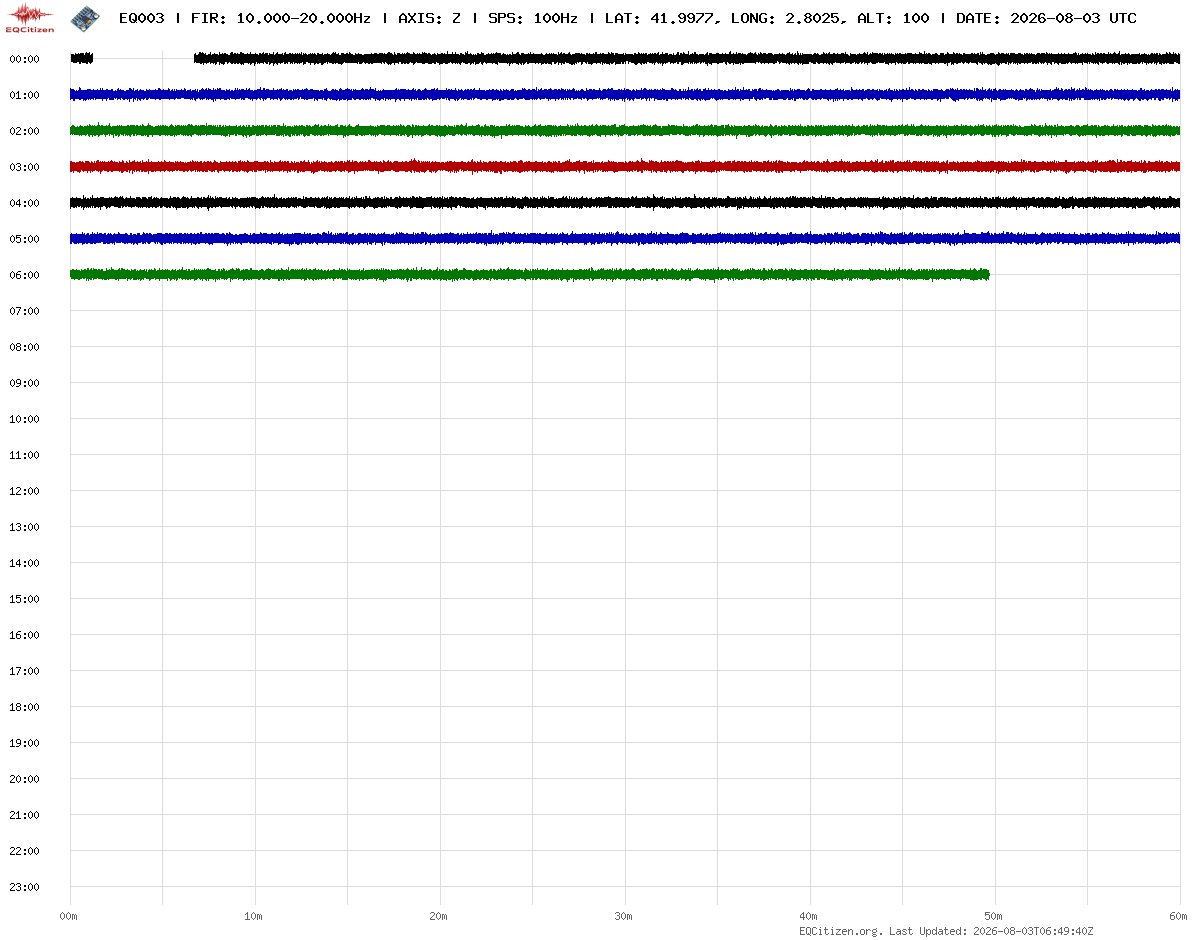This screenshot has width=1200, height=940.
Task: Click the 10:00 hour label
Action: coord(24,419)
